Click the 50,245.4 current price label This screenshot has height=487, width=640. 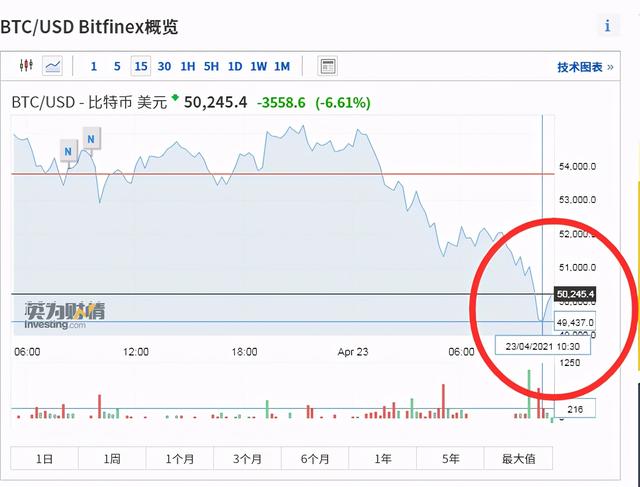coord(575,294)
